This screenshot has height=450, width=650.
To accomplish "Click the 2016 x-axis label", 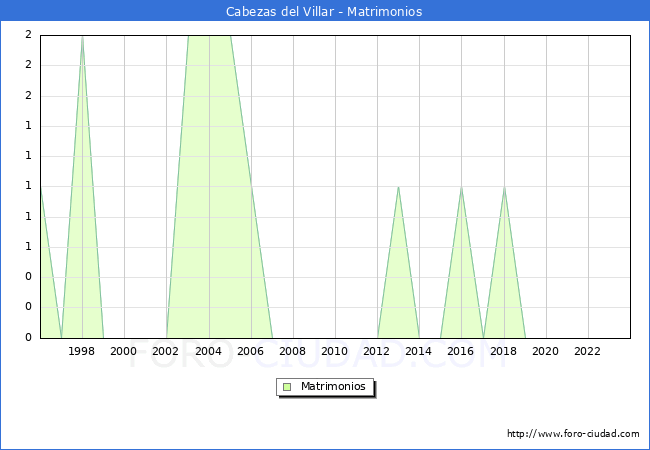I will click(461, 351).
